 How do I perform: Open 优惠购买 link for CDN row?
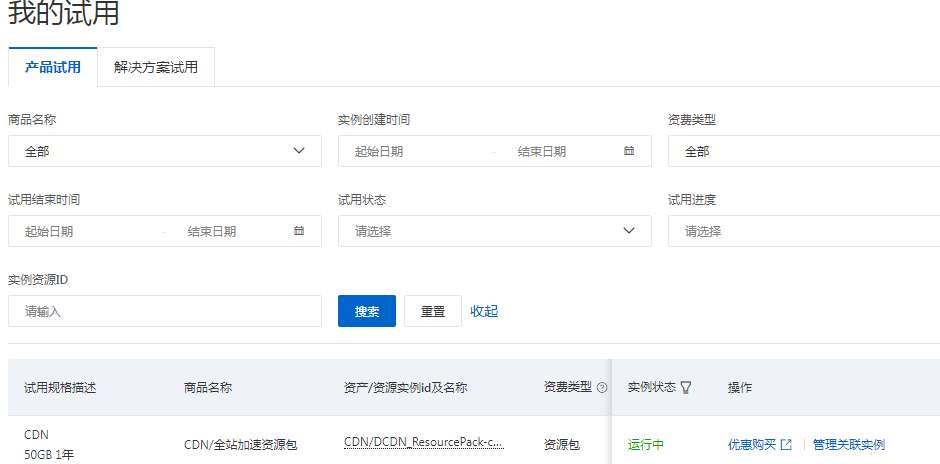pos(752,445)
